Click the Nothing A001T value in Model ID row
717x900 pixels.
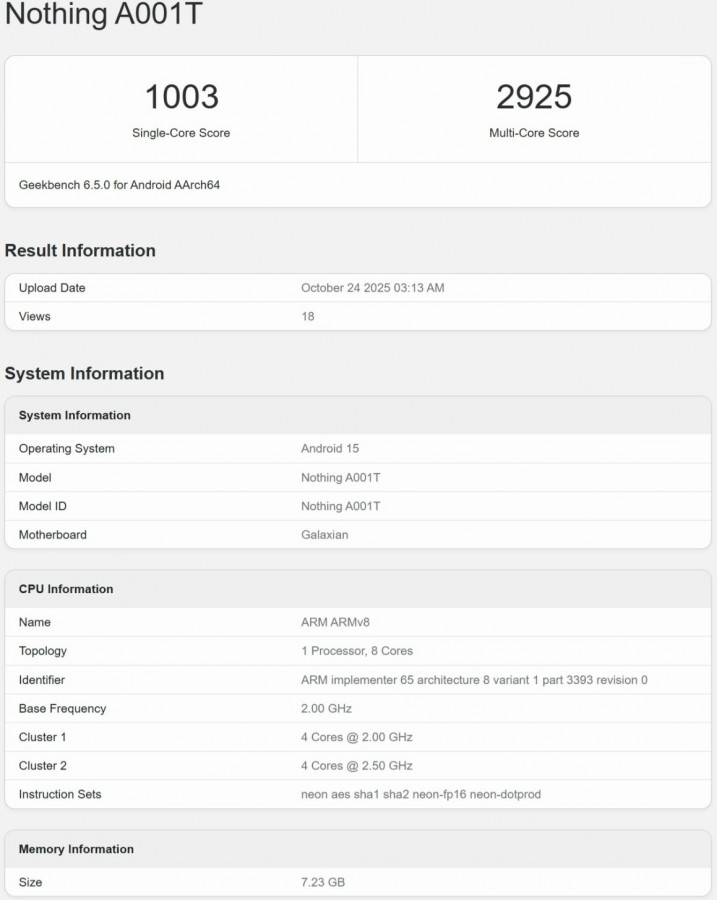(340, 506)
